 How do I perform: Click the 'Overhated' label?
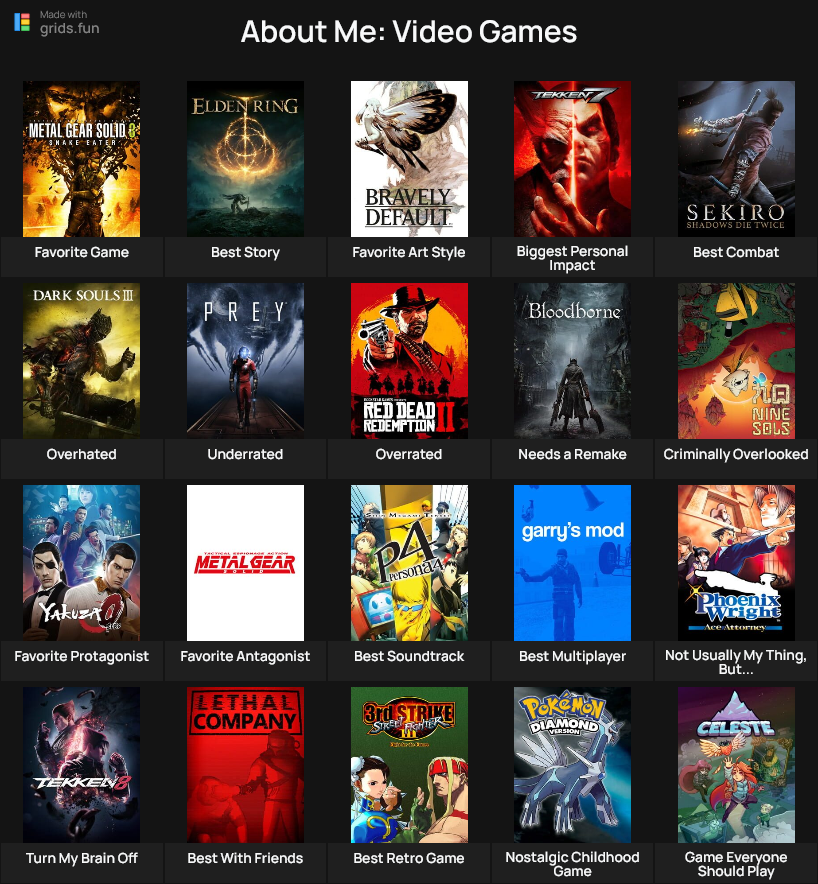pyautogui.click(x=82, y=454)
